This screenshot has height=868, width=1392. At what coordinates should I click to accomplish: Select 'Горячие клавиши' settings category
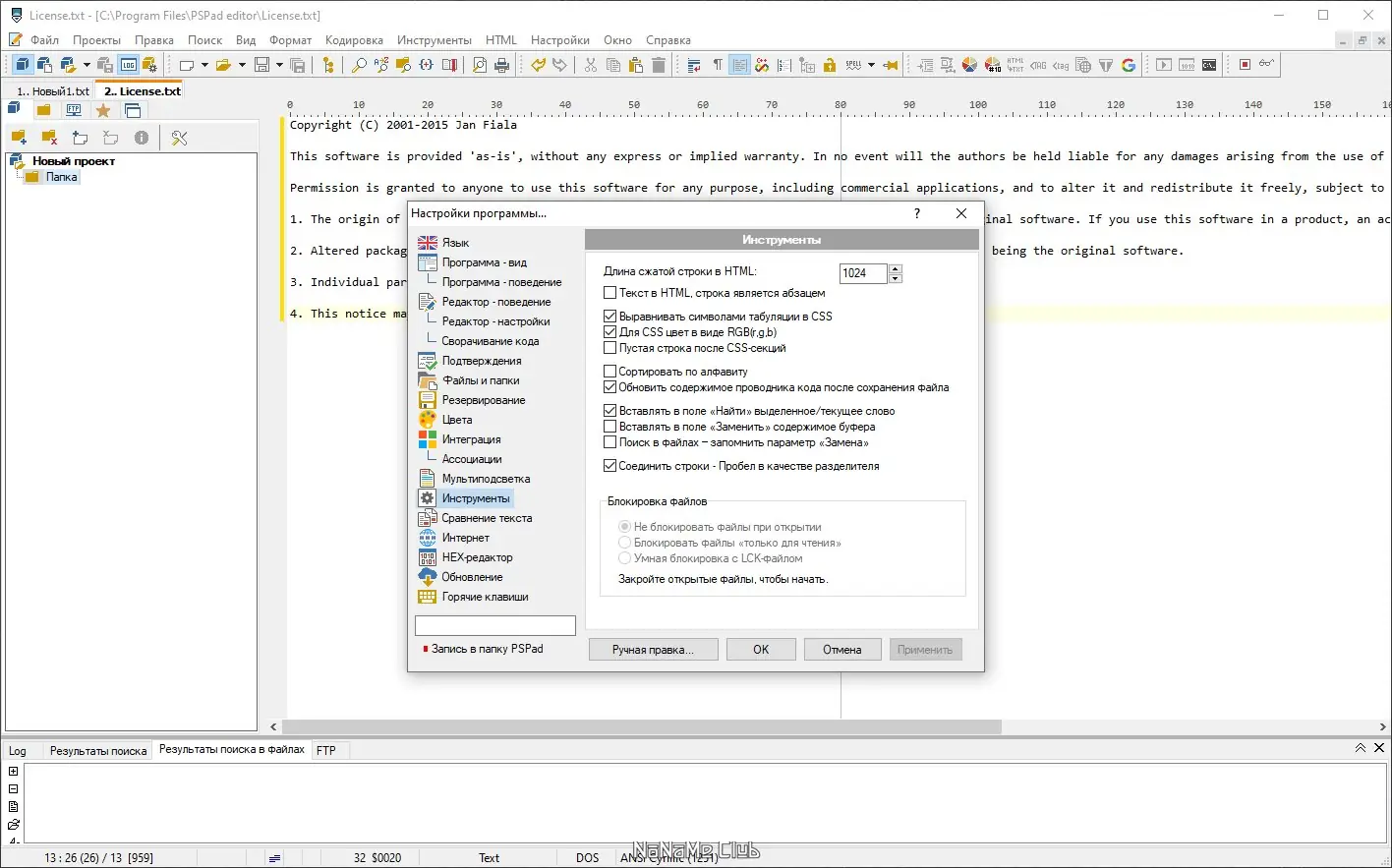point(485,597)
